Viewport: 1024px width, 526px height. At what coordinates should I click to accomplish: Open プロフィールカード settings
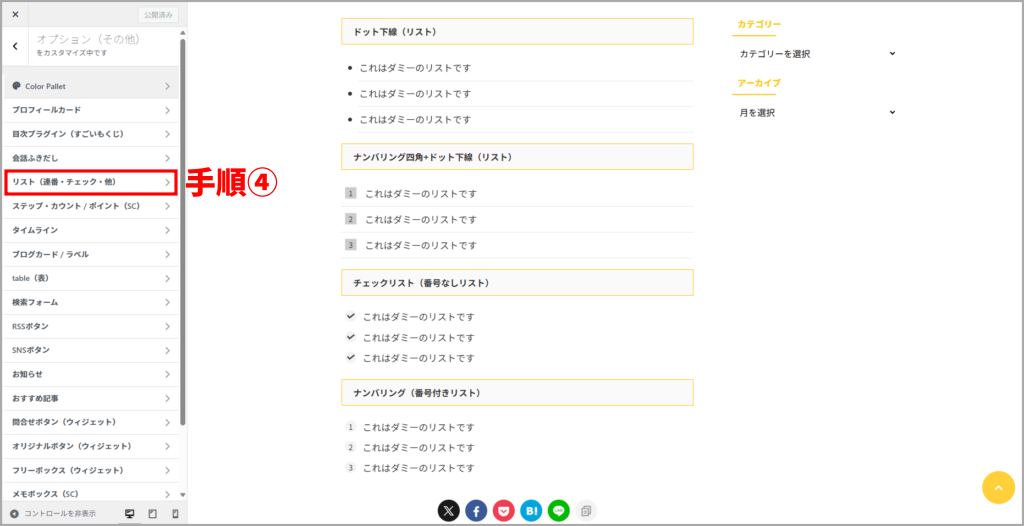click(x=90, y=110)
